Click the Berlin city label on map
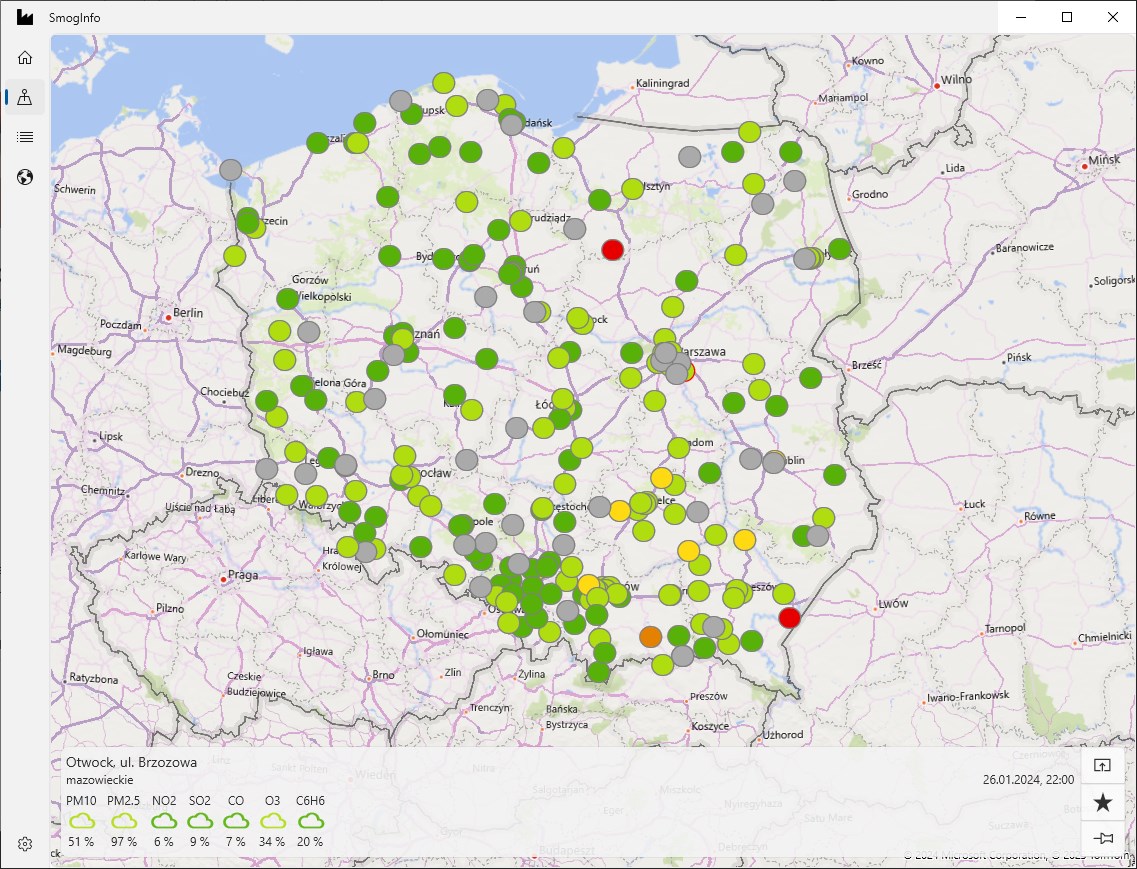This screenshot has width=1137, height=869. click(188, 313)
